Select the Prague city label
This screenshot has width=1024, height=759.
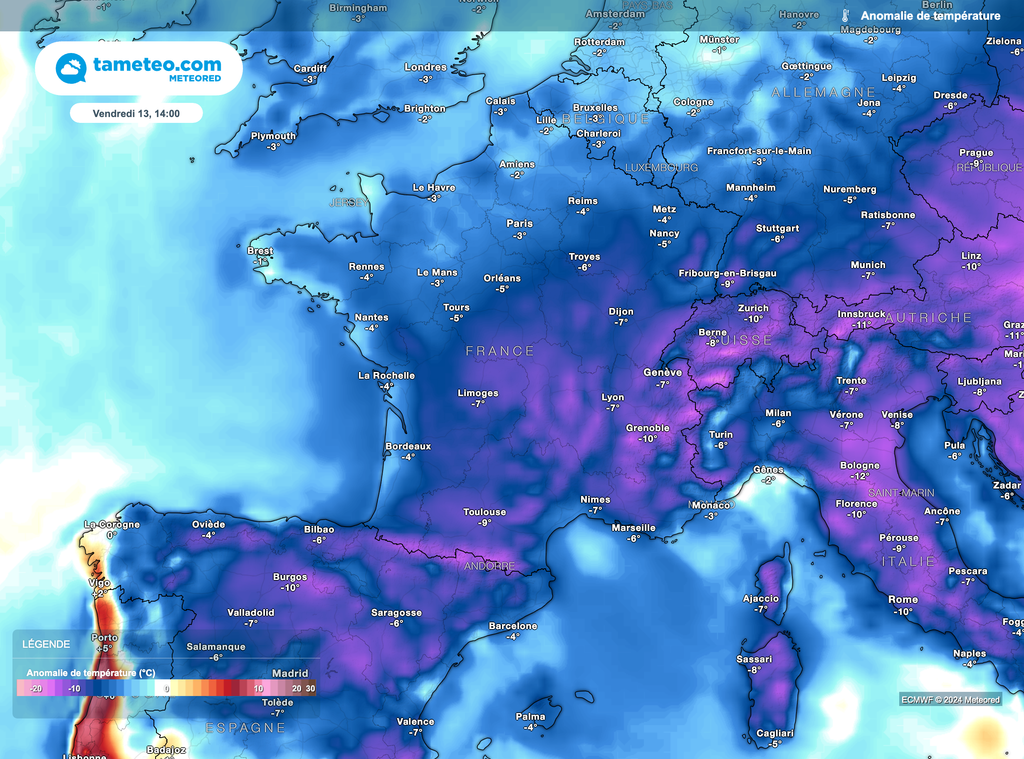coord(976,153)
